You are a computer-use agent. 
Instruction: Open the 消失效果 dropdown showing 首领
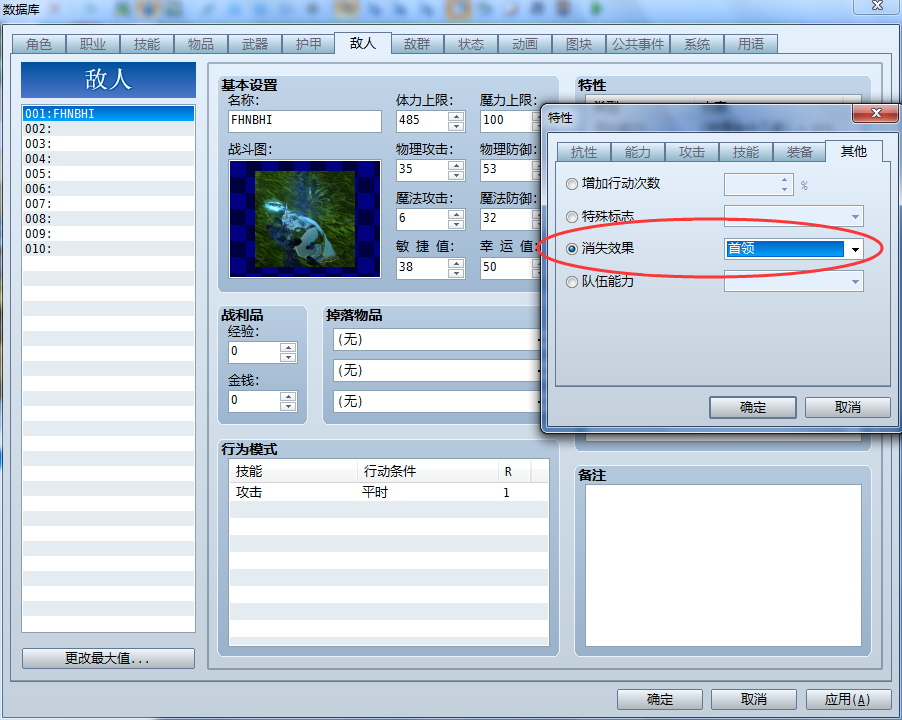[x=794, y=249]
